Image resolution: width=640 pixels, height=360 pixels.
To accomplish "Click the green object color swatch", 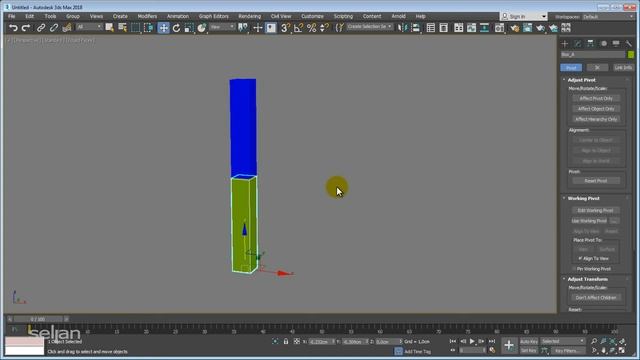I will [631, 55].
